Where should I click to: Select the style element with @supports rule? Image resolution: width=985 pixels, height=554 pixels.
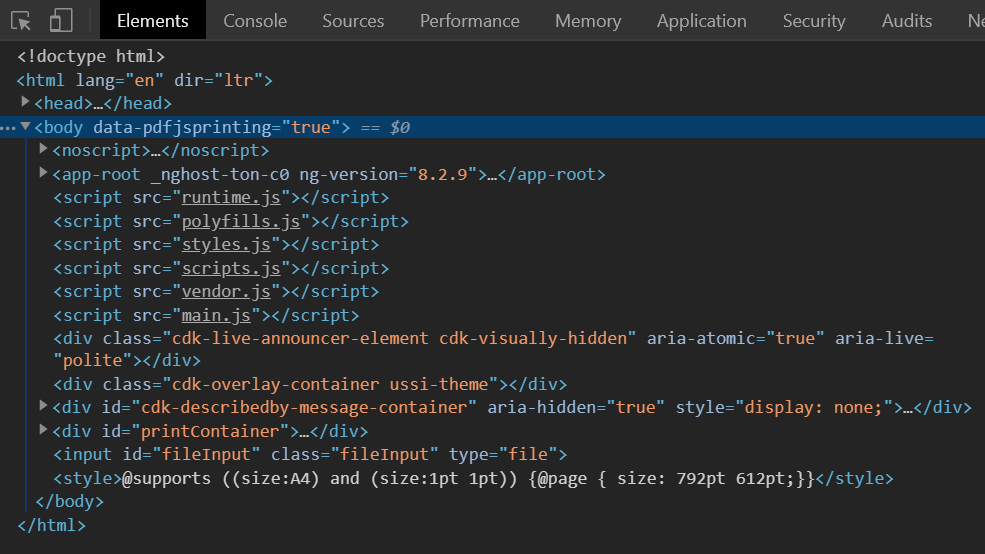pyautogui.click(x=473, y=479)
